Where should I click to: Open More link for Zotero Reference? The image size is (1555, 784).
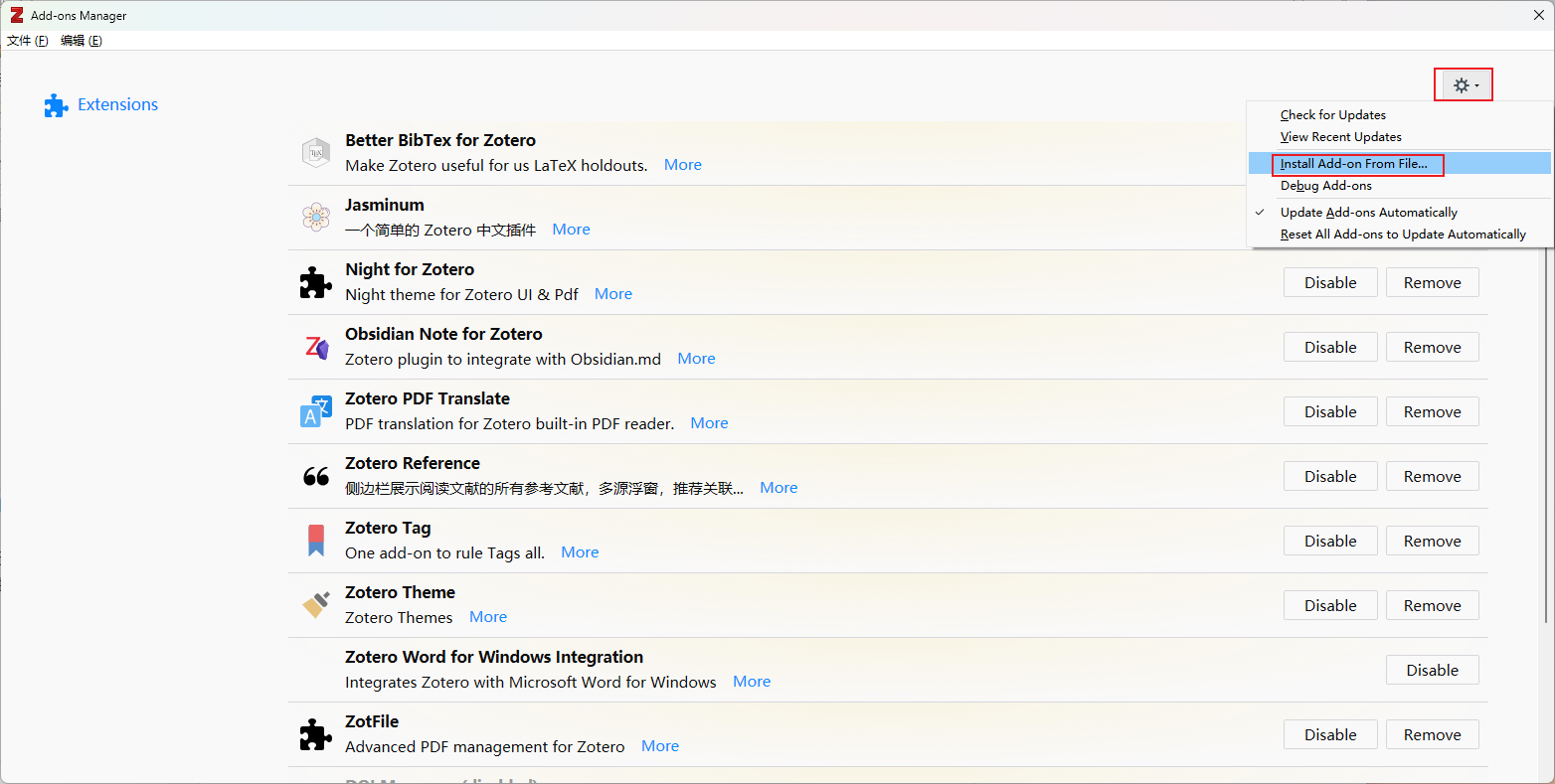pos(779,488)
